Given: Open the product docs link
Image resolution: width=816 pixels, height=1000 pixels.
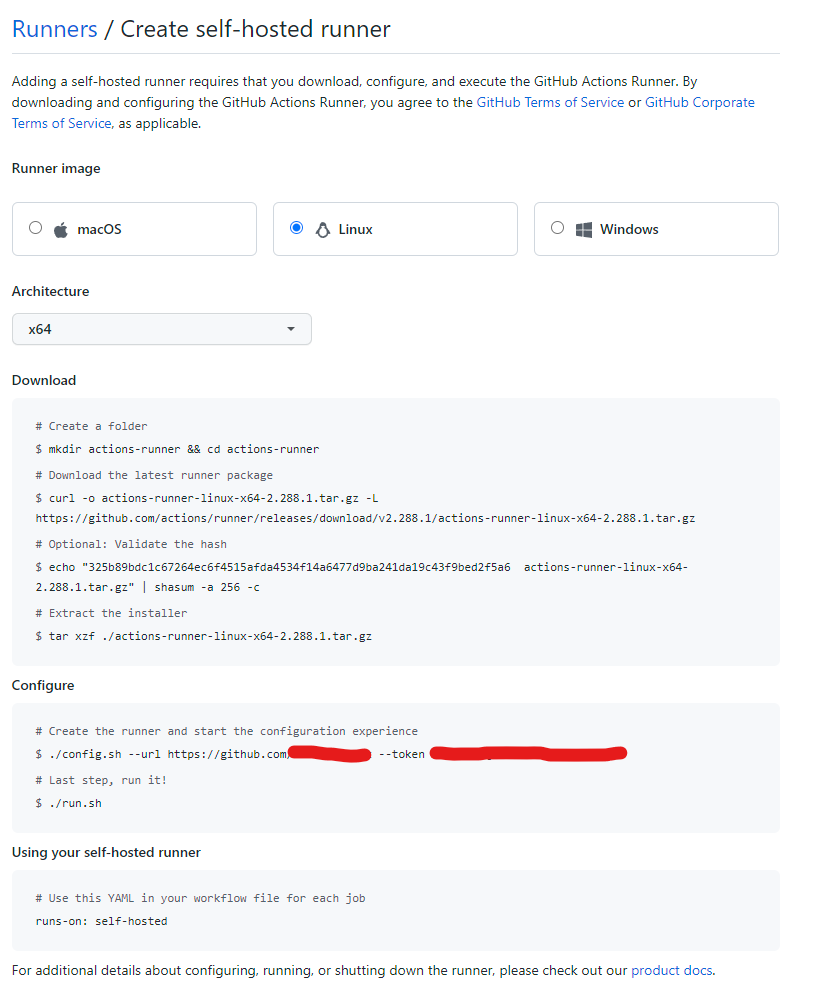Looking at the screenshot, I should [671, 970].
